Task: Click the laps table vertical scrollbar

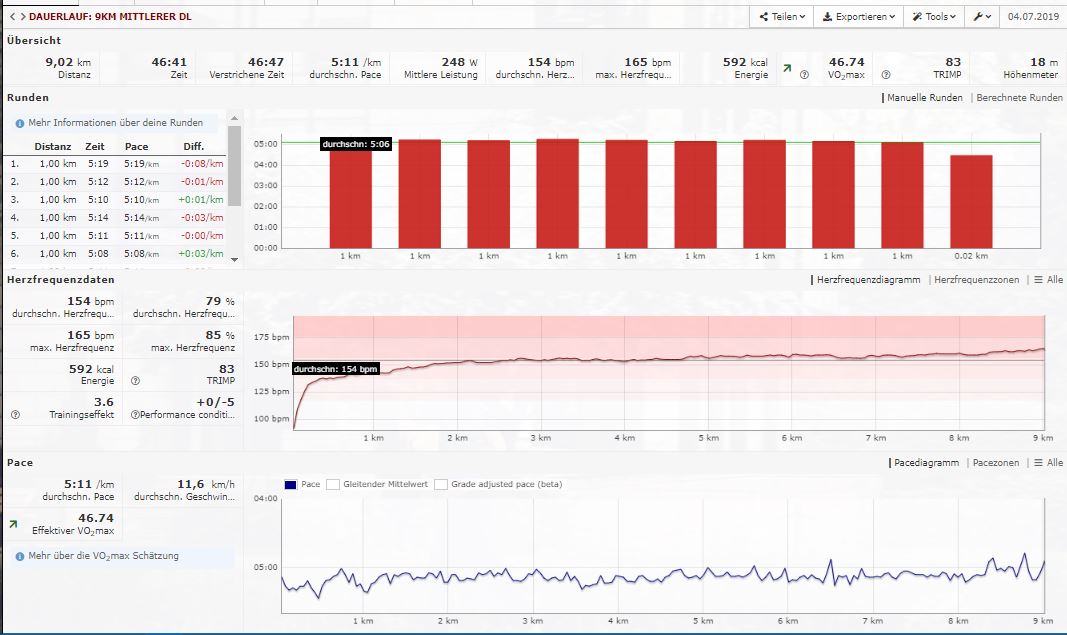Action: (x=234, y=167)
